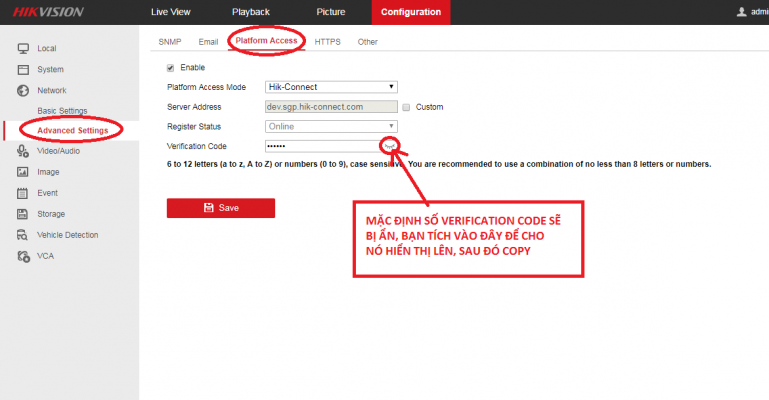Open the Platform Access Mode dropdown
The height and width of the screenshot is (400, 769).
coord(331,87)
